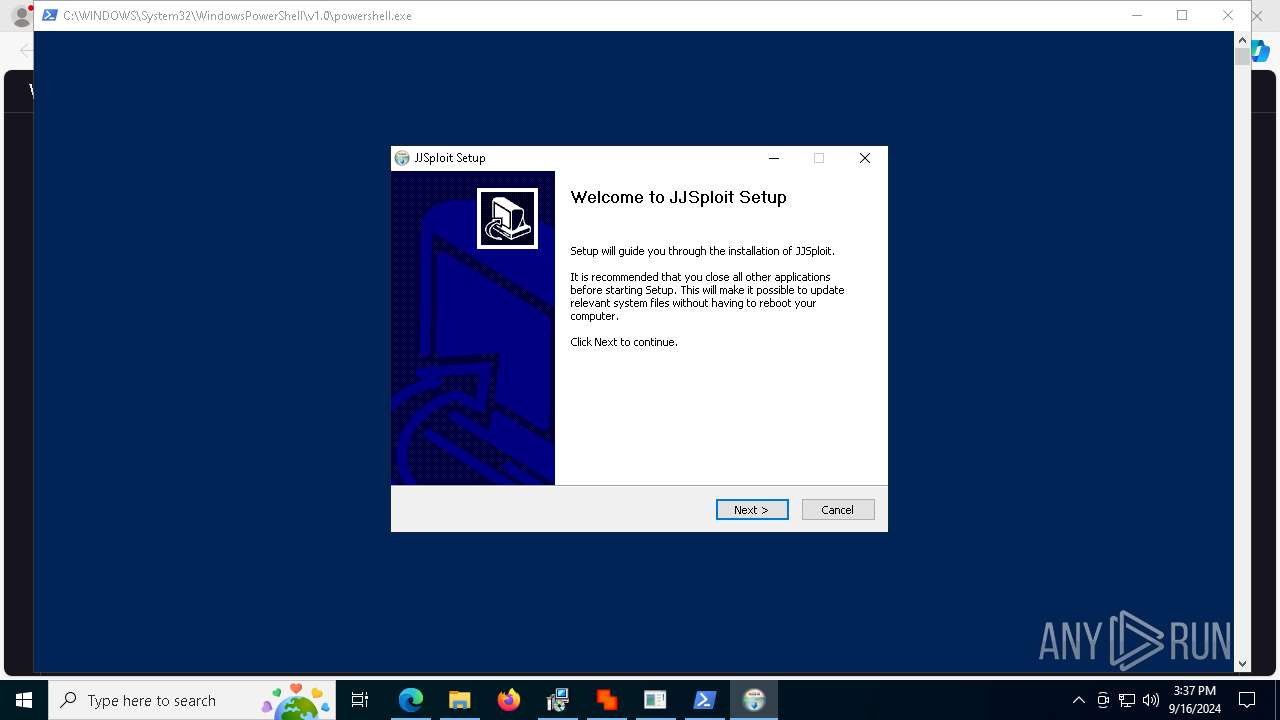Open the clock showing 3:37 PM
The height and width of the screenshot is (720, 1280).
coord(1195,700)
